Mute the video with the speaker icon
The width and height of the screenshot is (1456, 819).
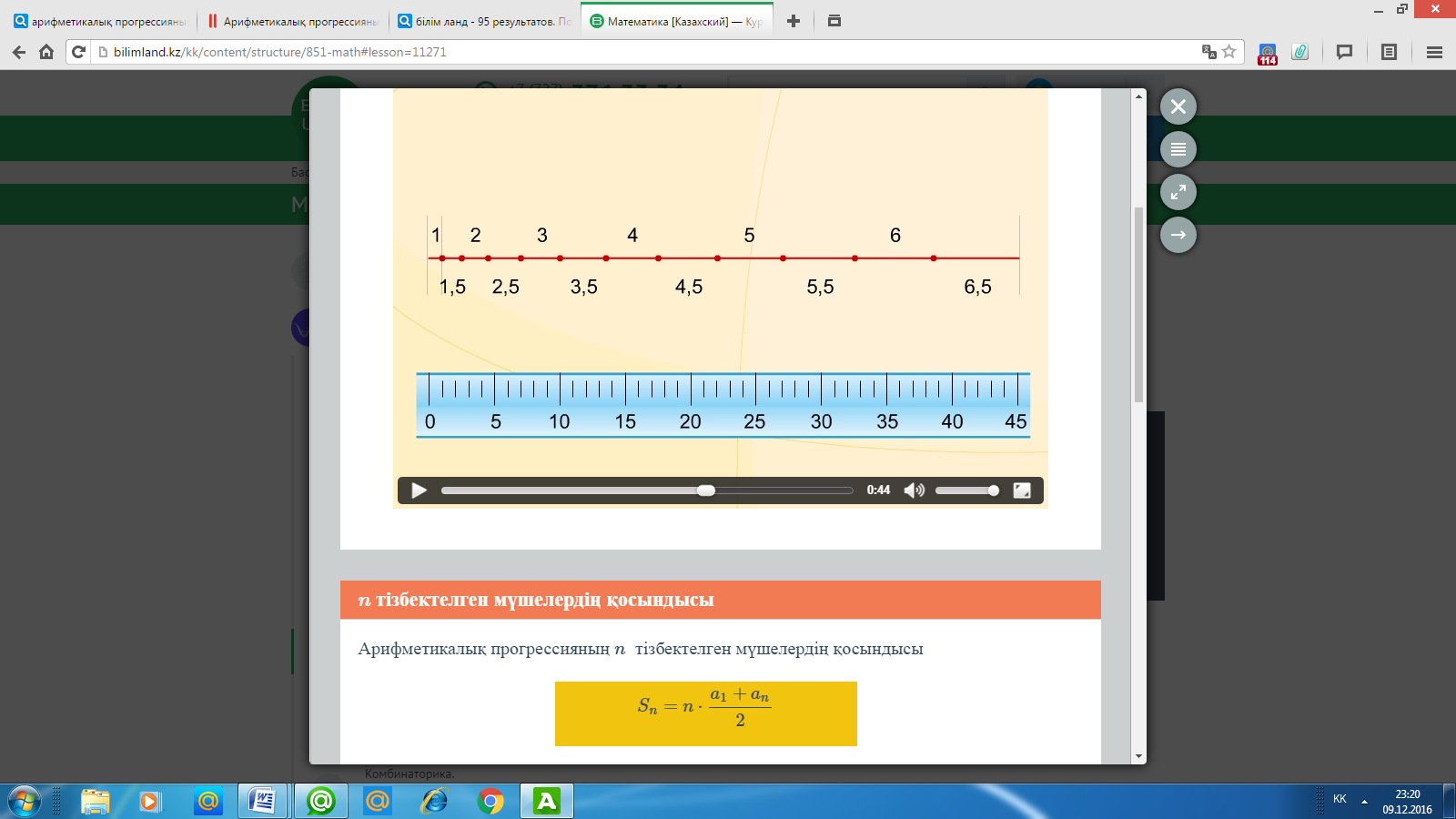click(914, 490)
